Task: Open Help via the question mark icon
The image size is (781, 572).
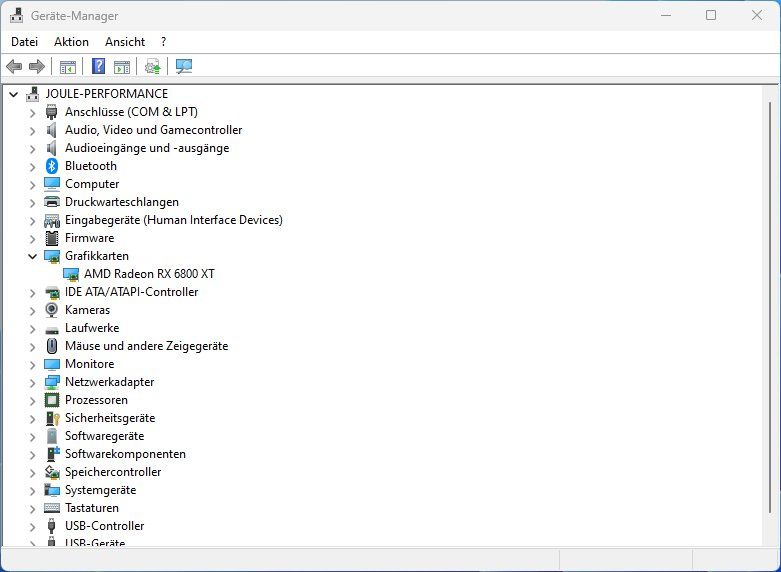Action: click(x=99, y=66)
